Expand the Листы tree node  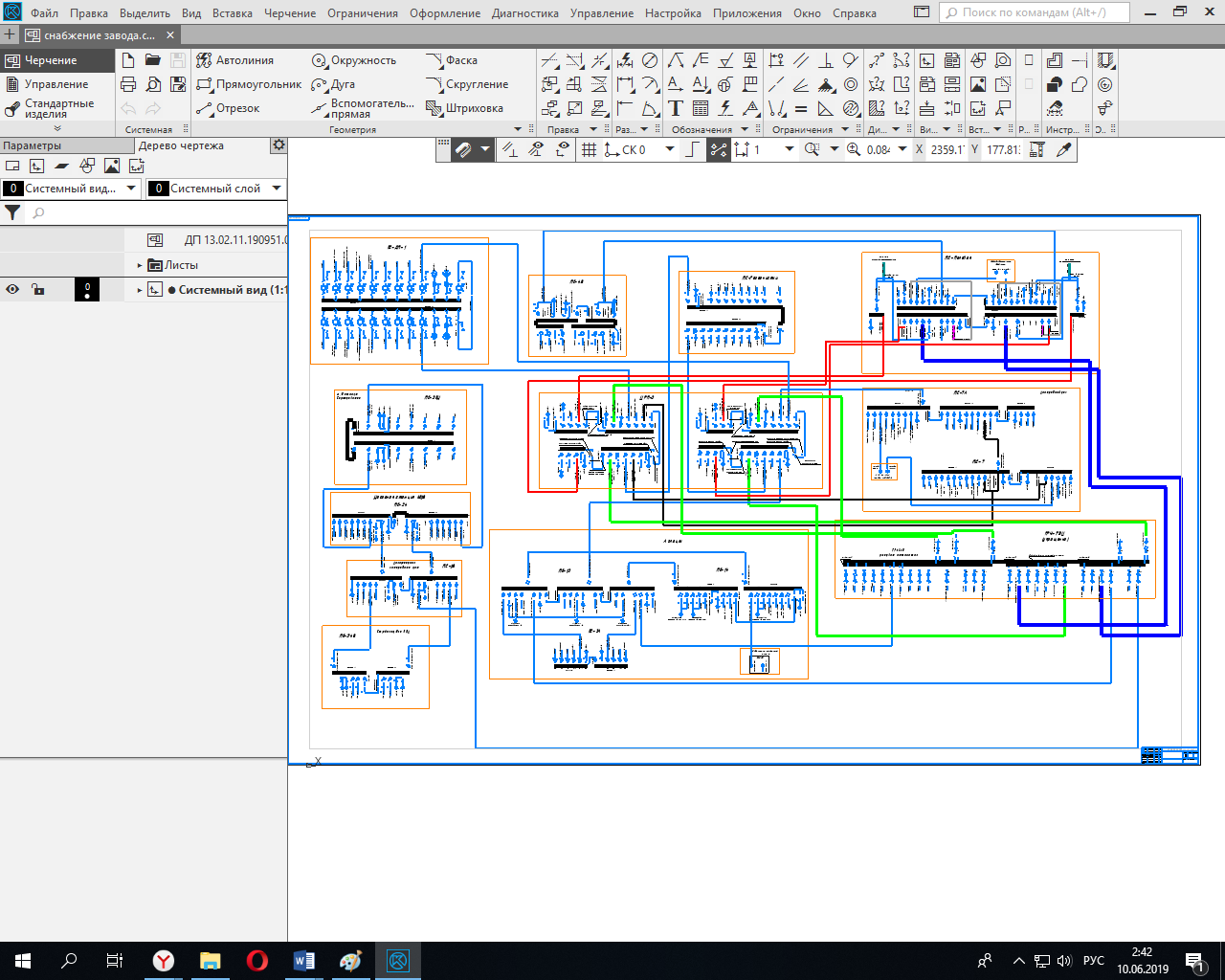pos(140,265)
